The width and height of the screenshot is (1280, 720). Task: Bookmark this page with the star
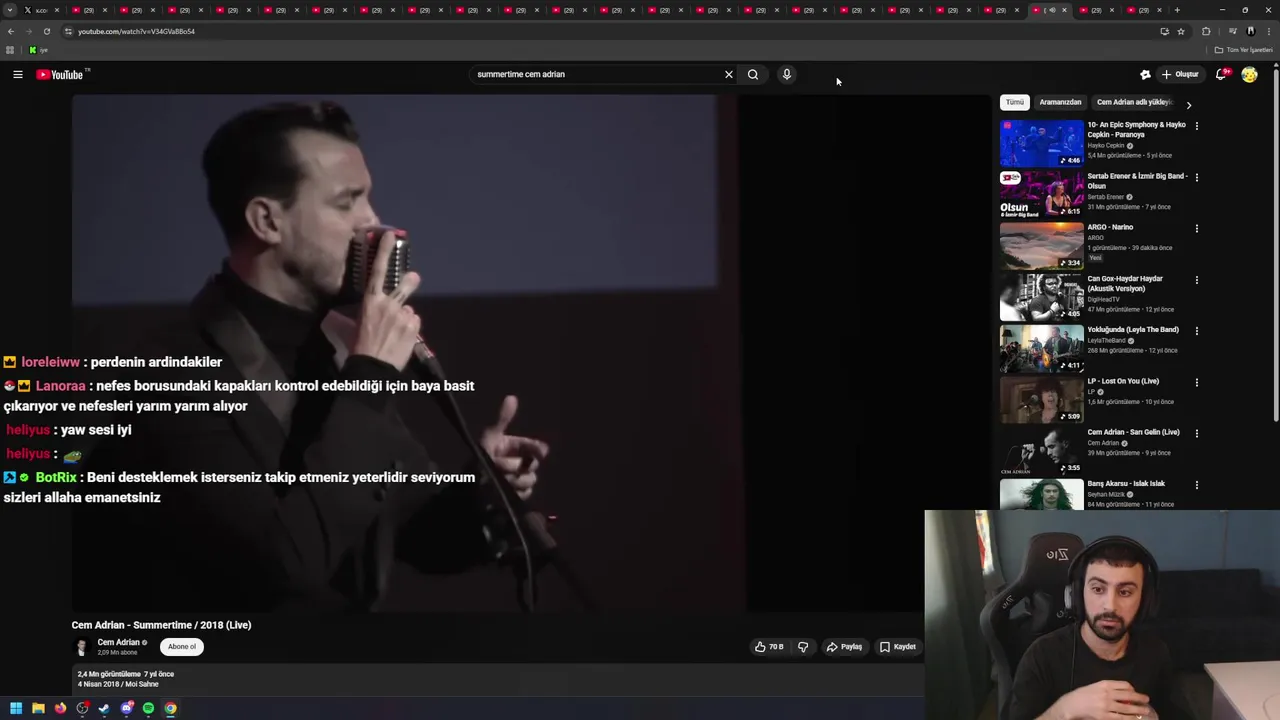coord(1181,31)
